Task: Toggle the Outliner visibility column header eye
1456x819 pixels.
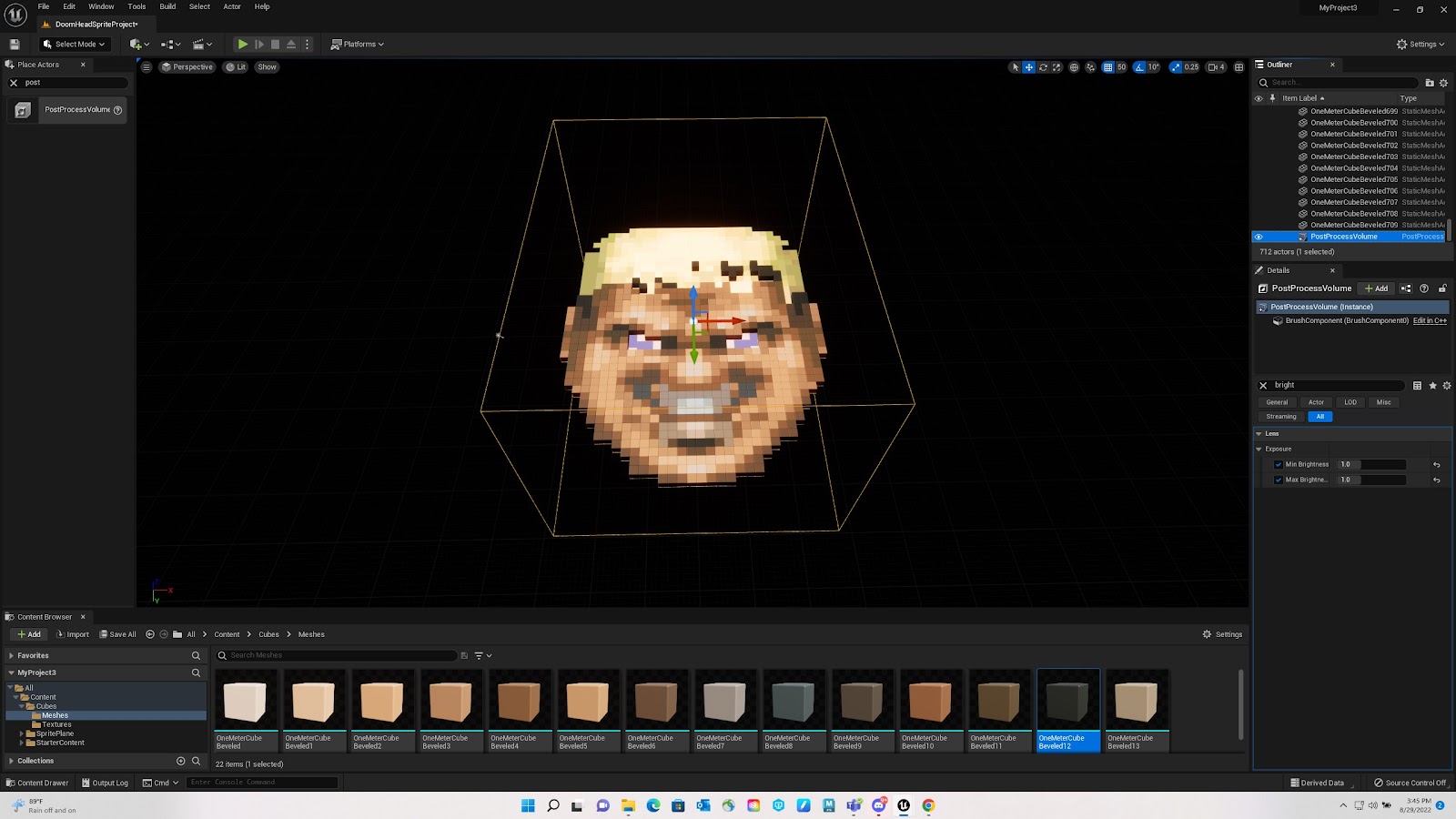Action: 1259,98
